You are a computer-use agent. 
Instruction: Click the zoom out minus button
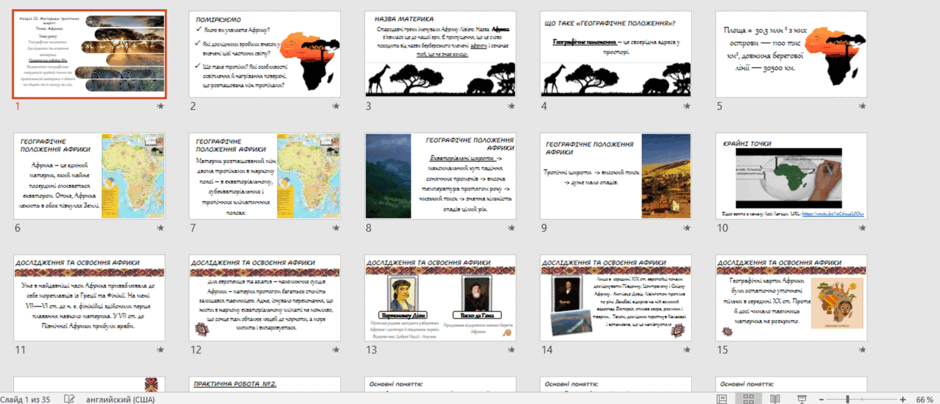(x=819, y=399)
